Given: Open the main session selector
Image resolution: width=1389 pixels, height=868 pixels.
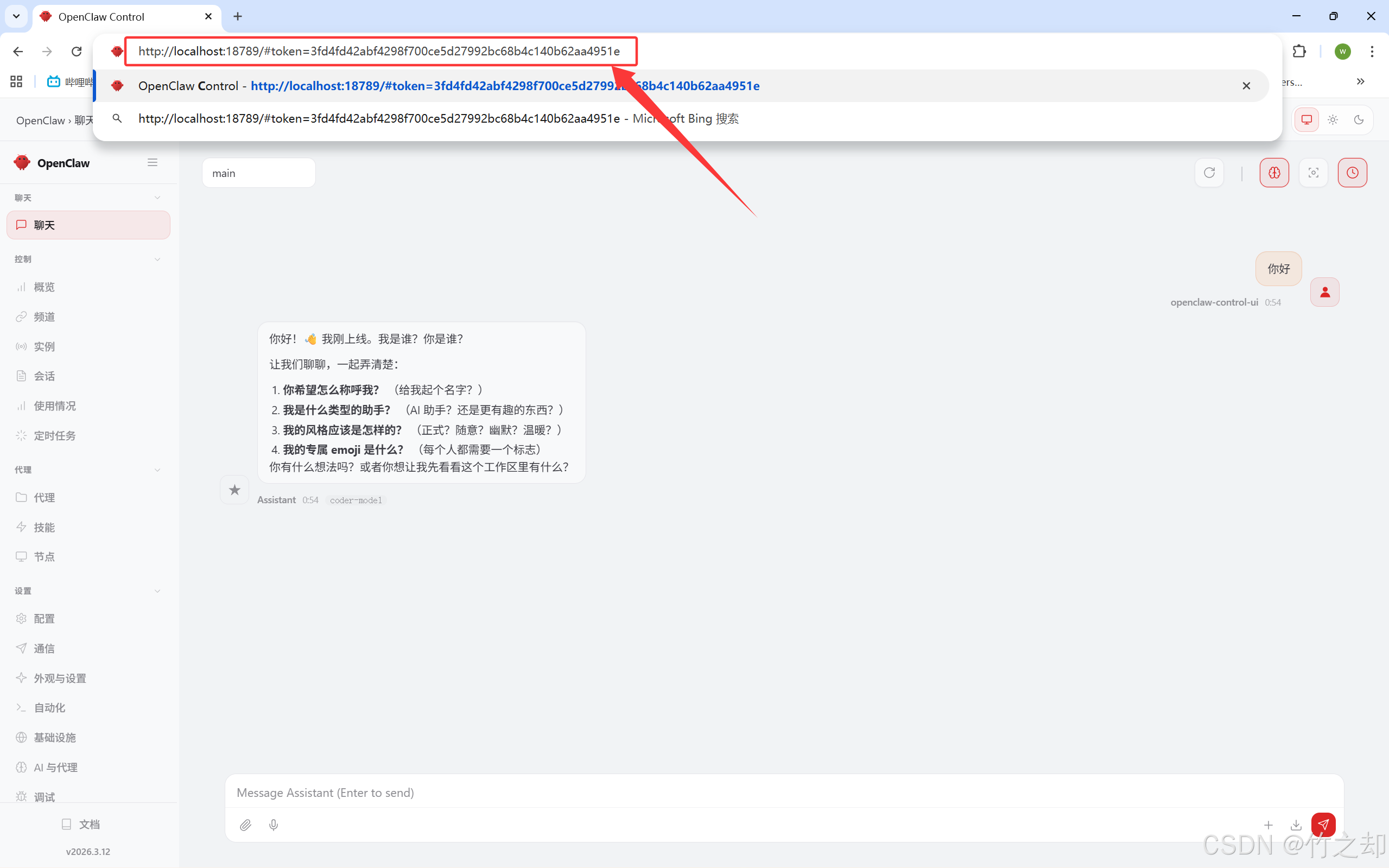Looking at the screenshot, I should click(258, 173).
